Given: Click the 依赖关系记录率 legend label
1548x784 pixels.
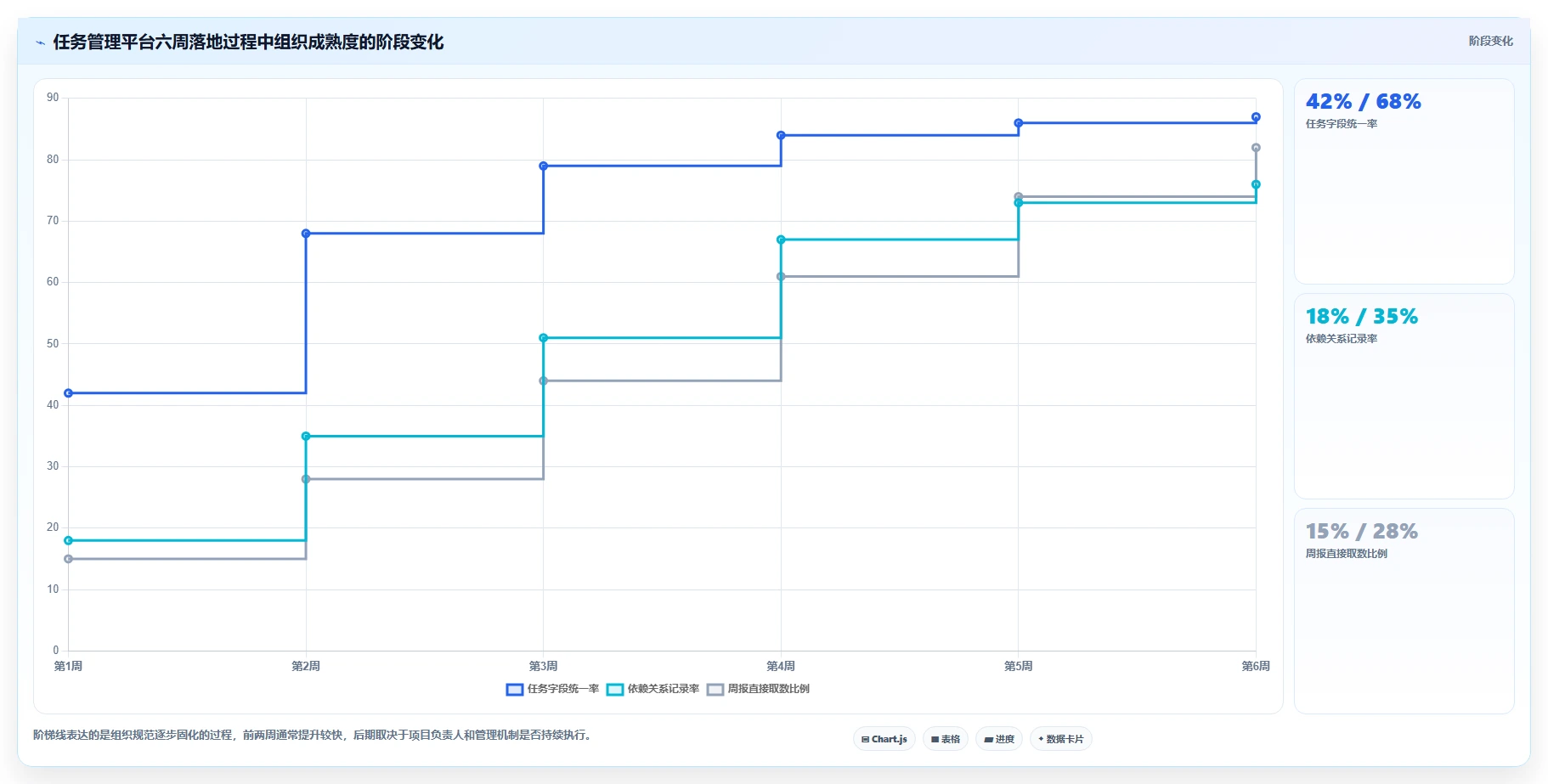Looking at the screenshot, I should pos(664,689).
